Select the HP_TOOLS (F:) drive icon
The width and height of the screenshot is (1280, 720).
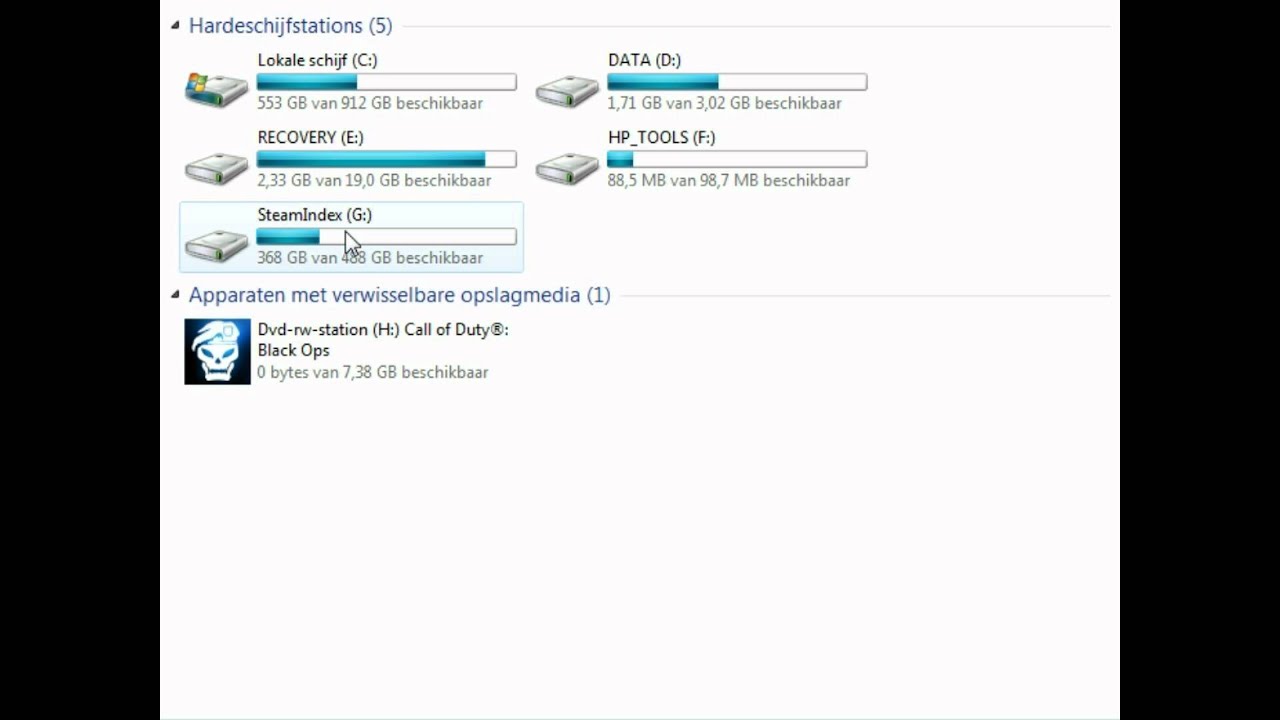pos(567,168)
